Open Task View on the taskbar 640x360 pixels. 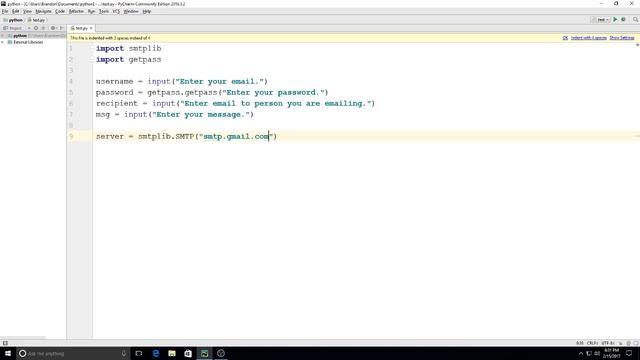point(139,353)
